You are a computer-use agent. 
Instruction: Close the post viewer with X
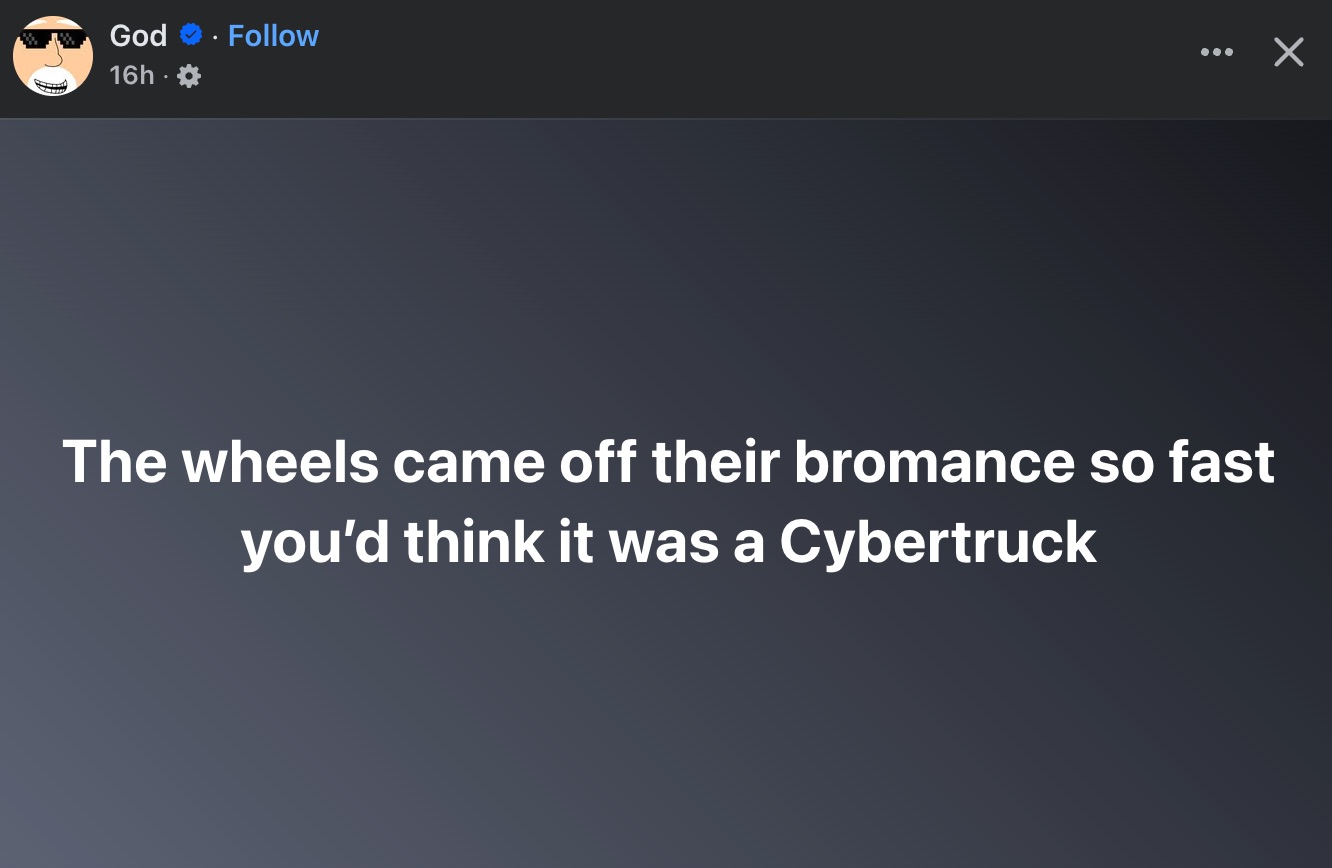click(1289, 52)
